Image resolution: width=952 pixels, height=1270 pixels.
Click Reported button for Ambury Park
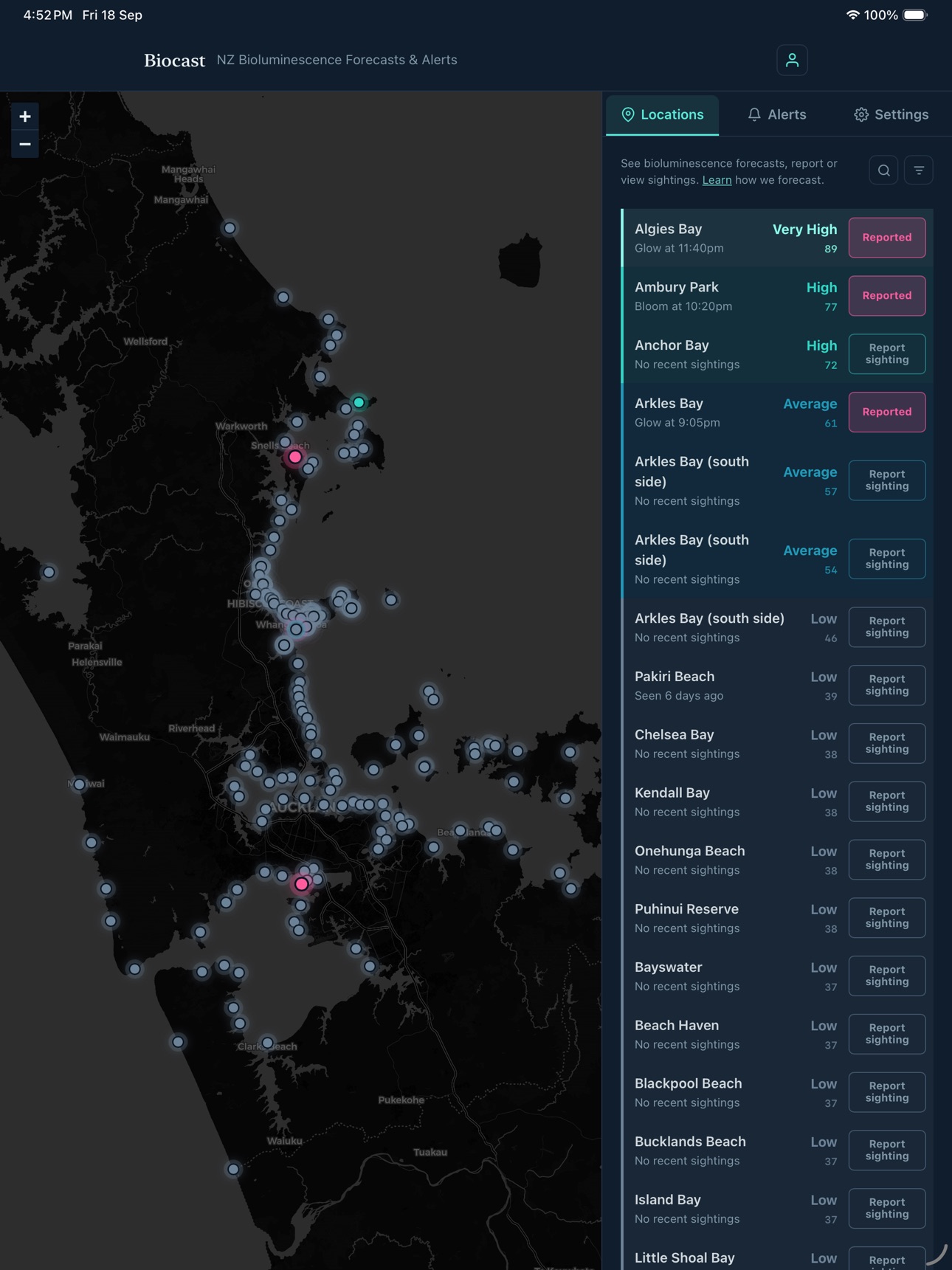887,296
